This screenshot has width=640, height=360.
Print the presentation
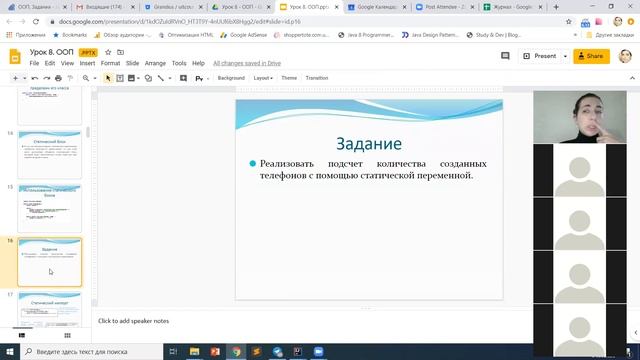tap(58, 78)
